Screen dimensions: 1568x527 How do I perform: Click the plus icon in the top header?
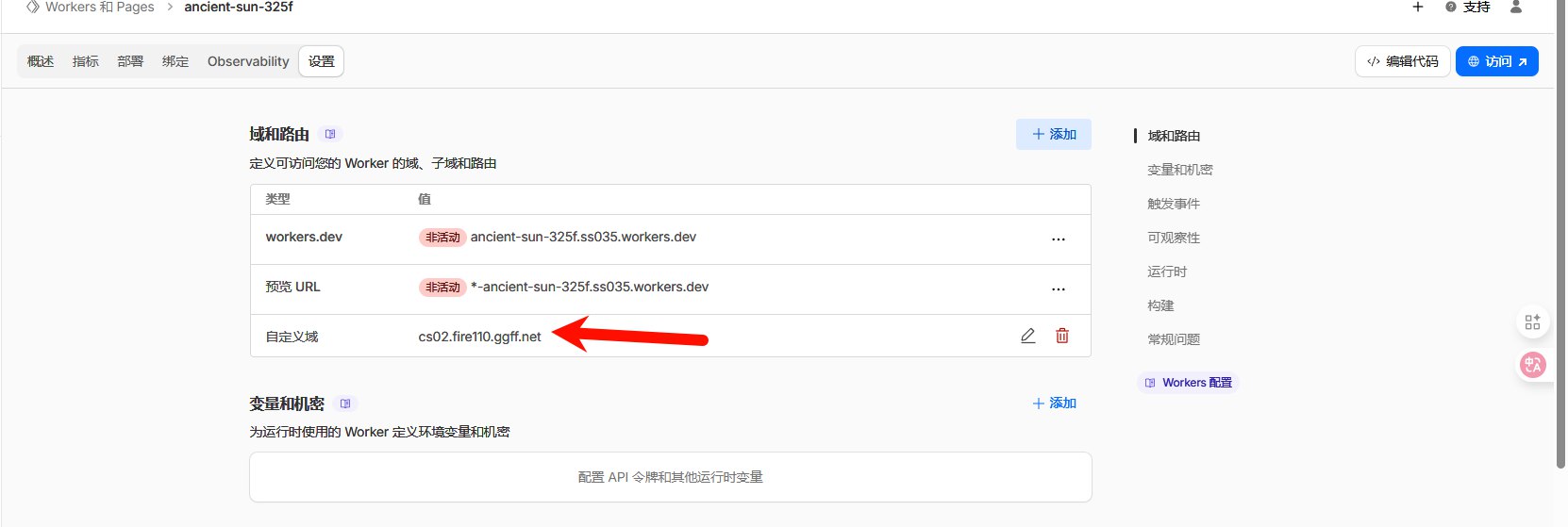1417,8
